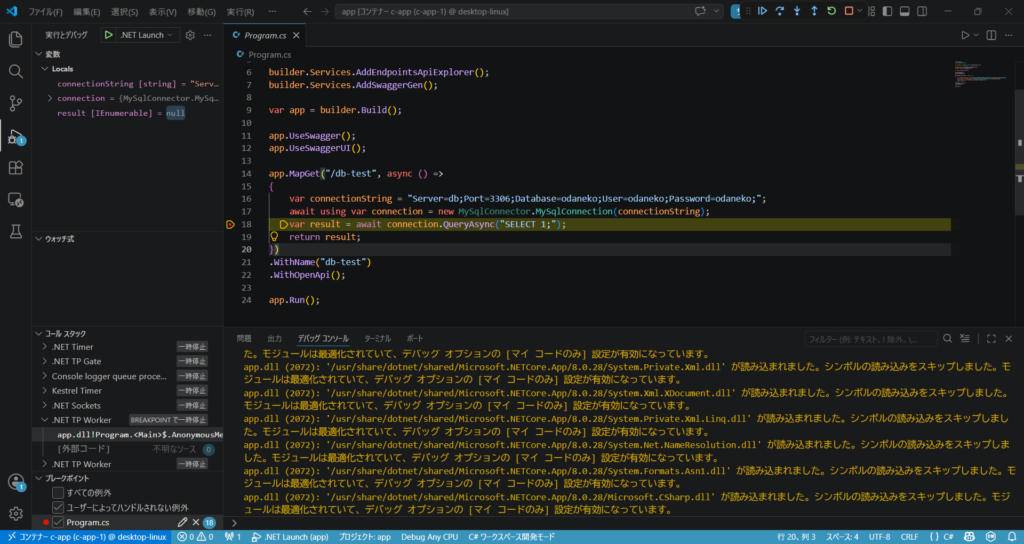Open the Copilot chat icon in title bar
Viewport: 1024px width, 544px height.
pyautogui.click(x=701, y=11)
